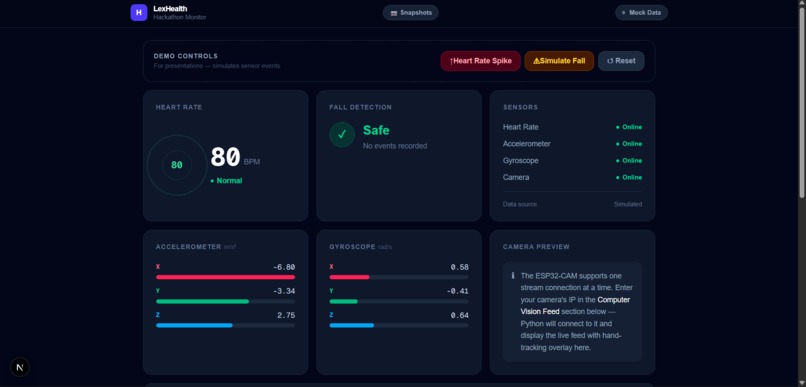Open the Next.js dev tools badge
Image resolution: width=806 pixels, height=387 pixels.
[20, 367]
